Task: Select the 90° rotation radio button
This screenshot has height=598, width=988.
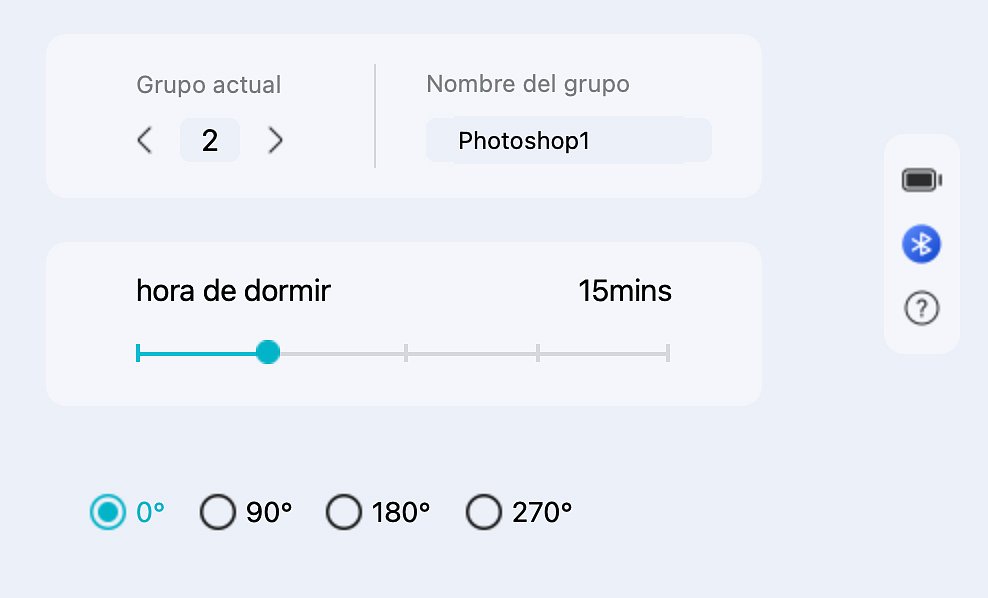Action: tap(217, 513)
